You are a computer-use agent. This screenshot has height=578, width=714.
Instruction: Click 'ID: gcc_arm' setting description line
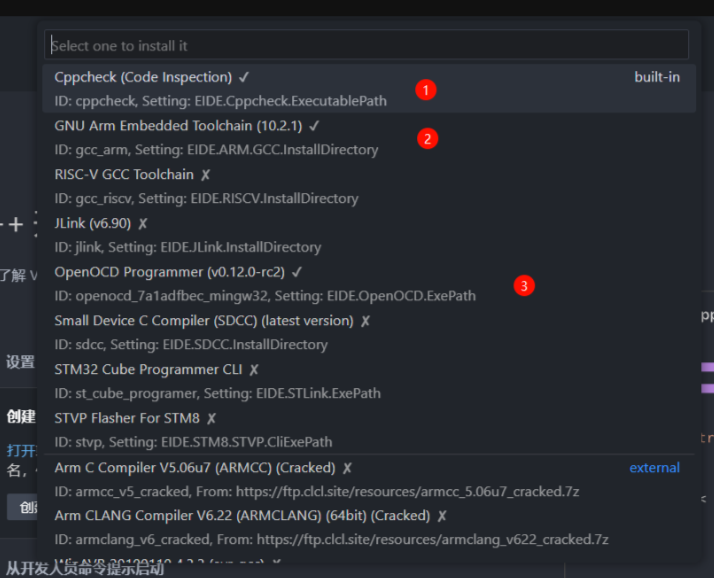click(216, 149)
